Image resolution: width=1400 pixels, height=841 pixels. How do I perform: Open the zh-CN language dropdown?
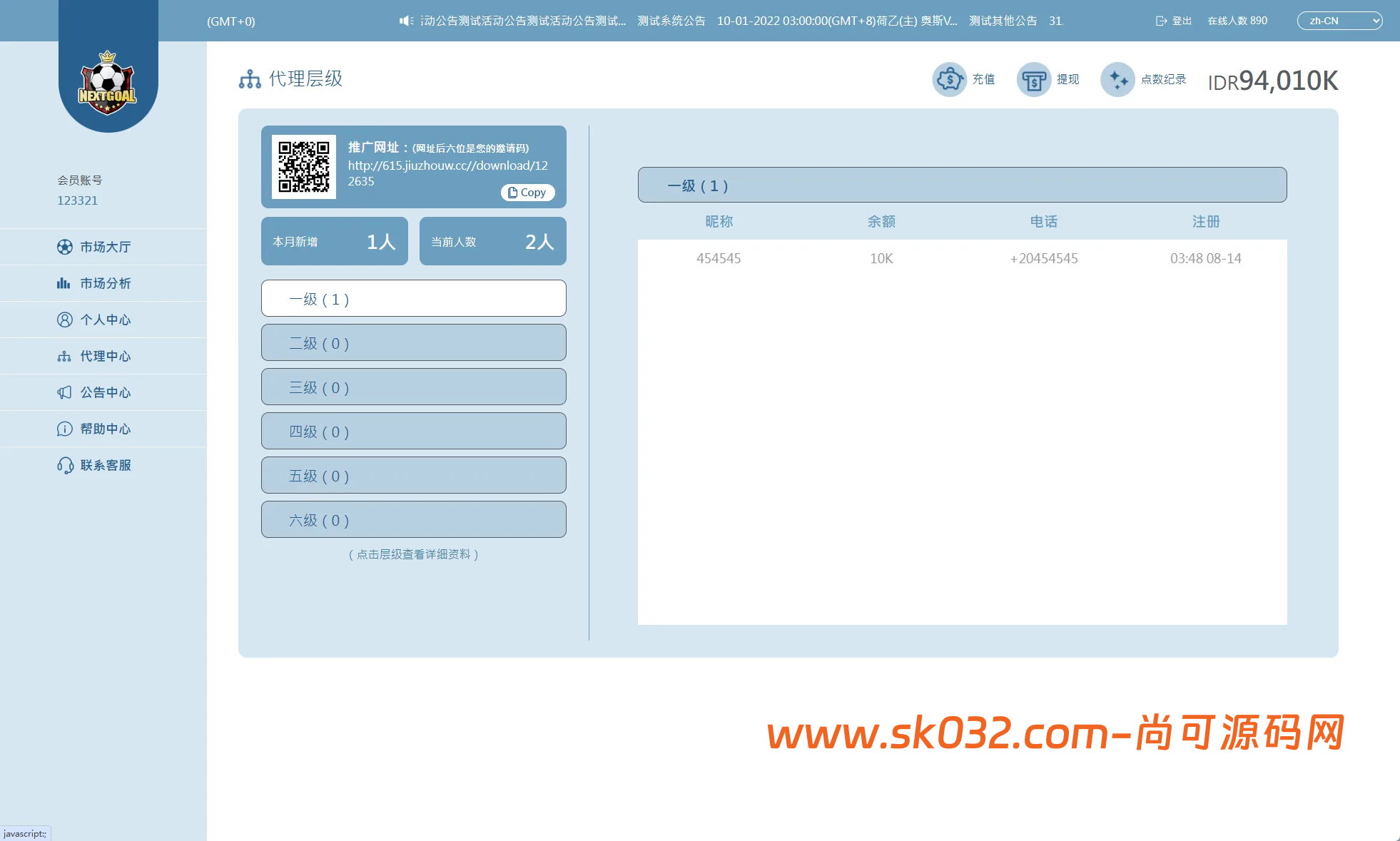pos(1339,21)
